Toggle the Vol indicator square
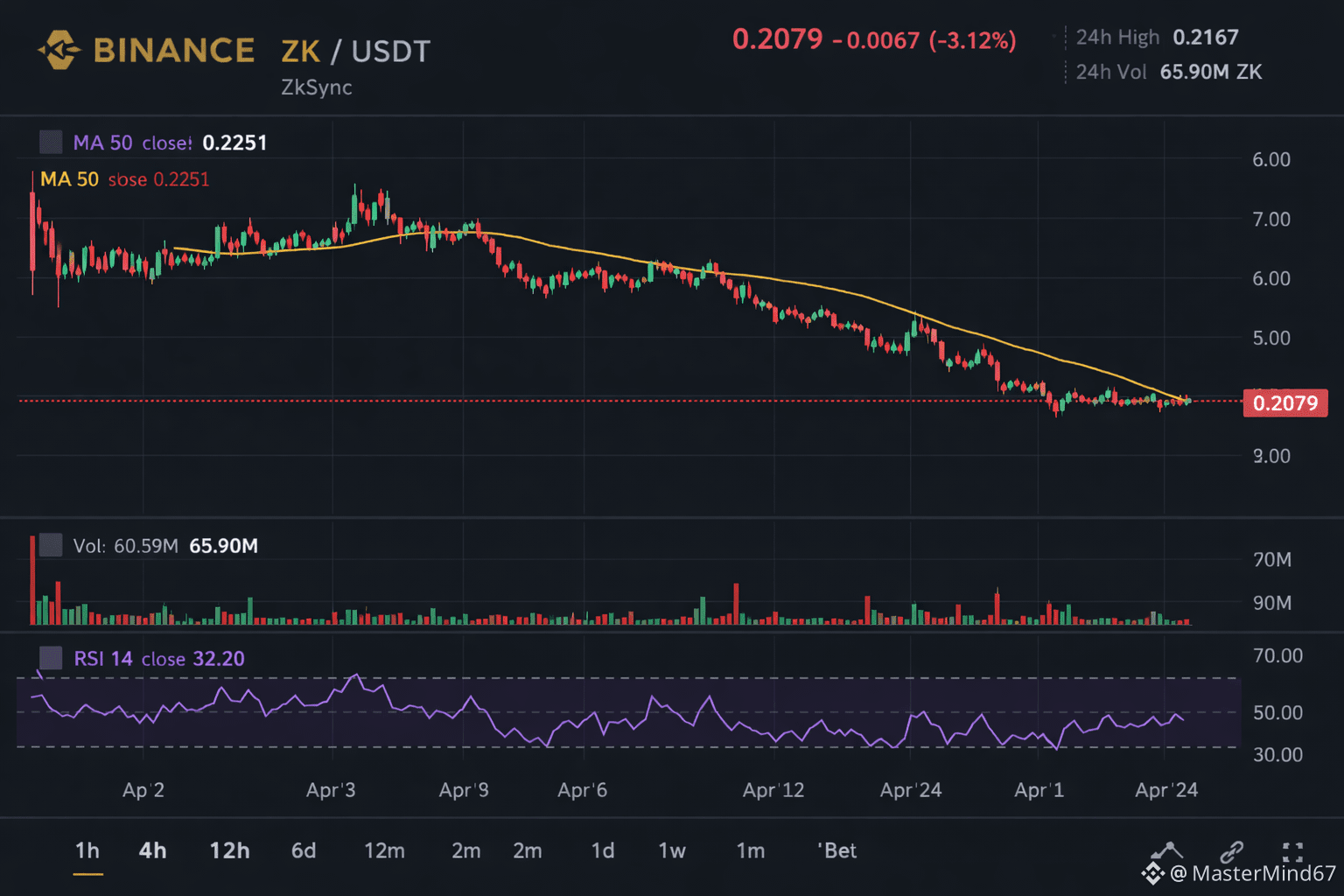Screen dimensions: 1344x896 point(52,545)
